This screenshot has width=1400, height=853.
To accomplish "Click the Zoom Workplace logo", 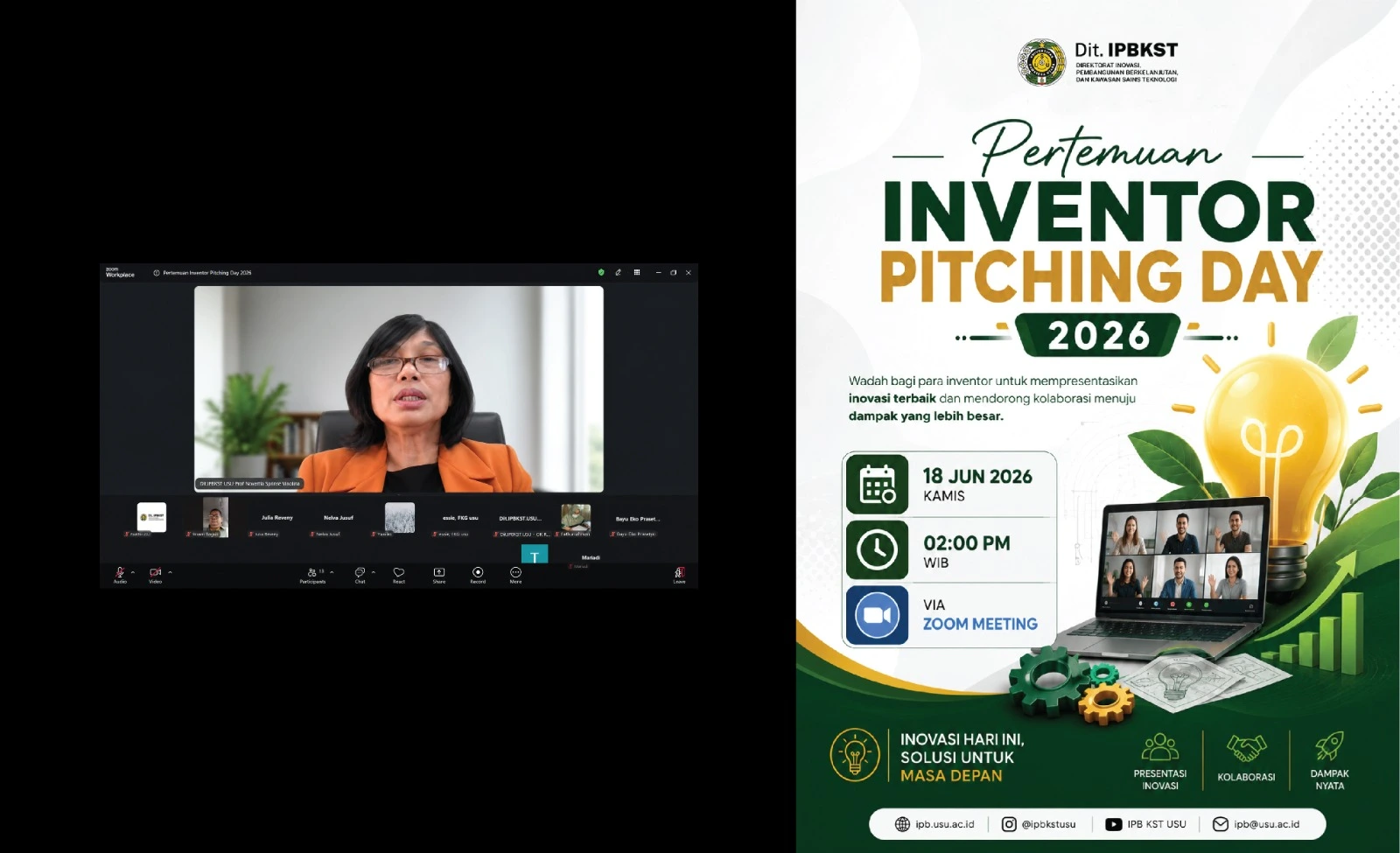I will 120,273.
